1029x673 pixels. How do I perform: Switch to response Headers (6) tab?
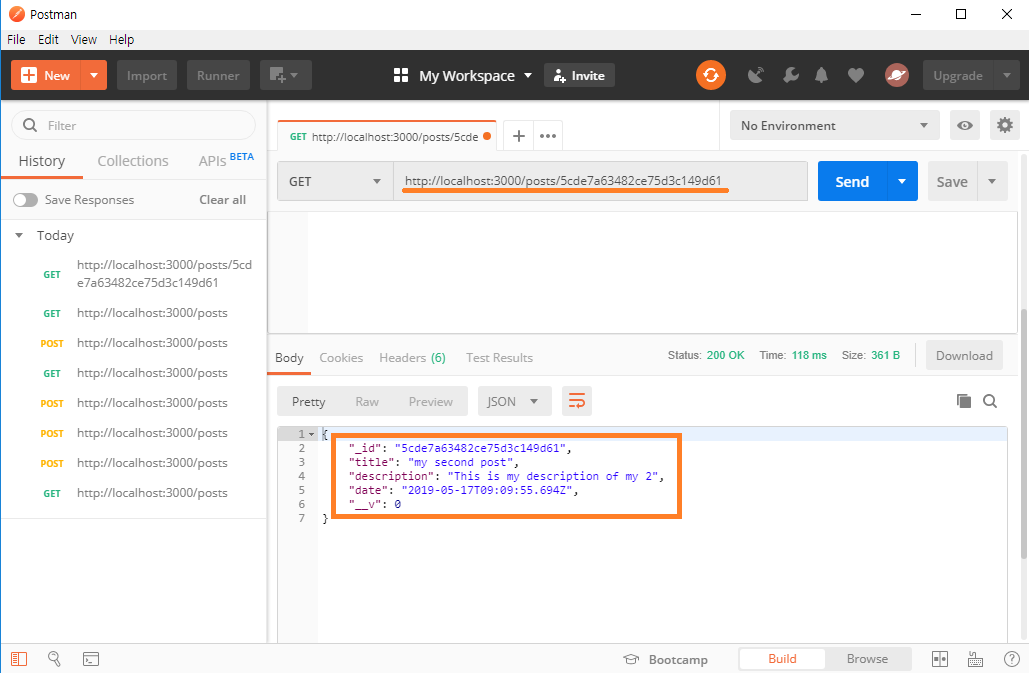pyautogui.click(x=412, y=357)
